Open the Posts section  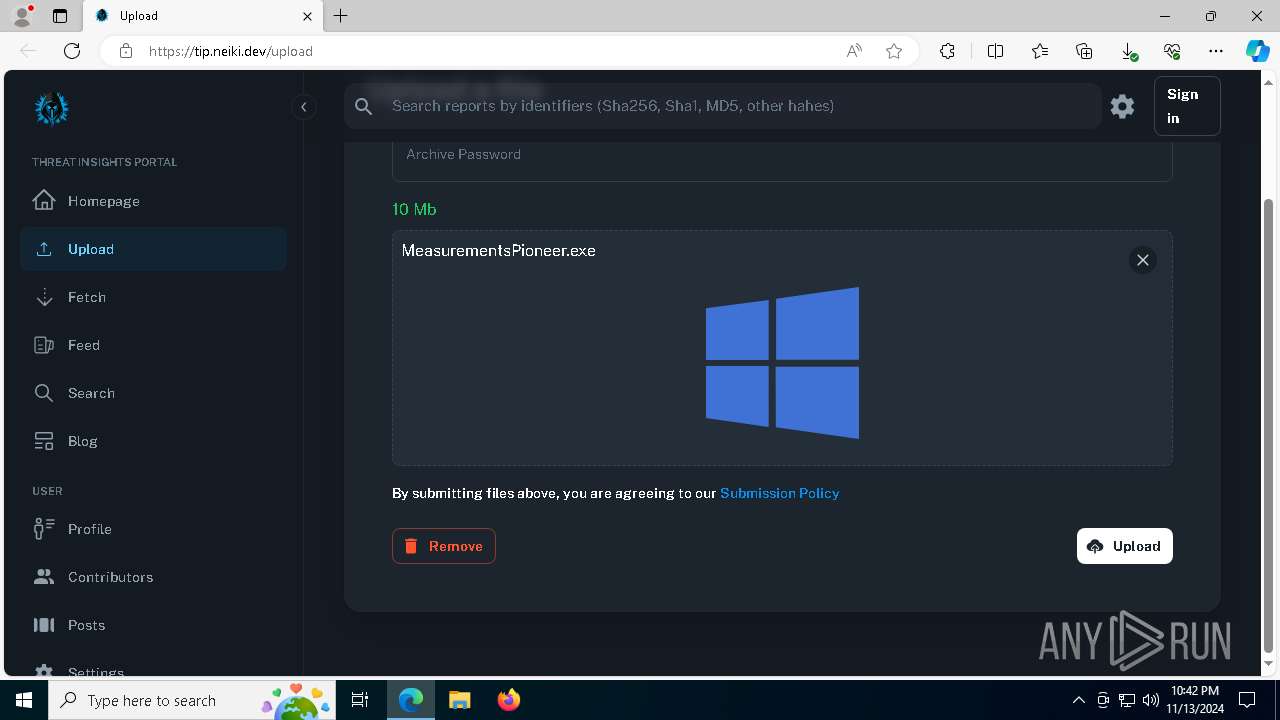pos(153,625)
